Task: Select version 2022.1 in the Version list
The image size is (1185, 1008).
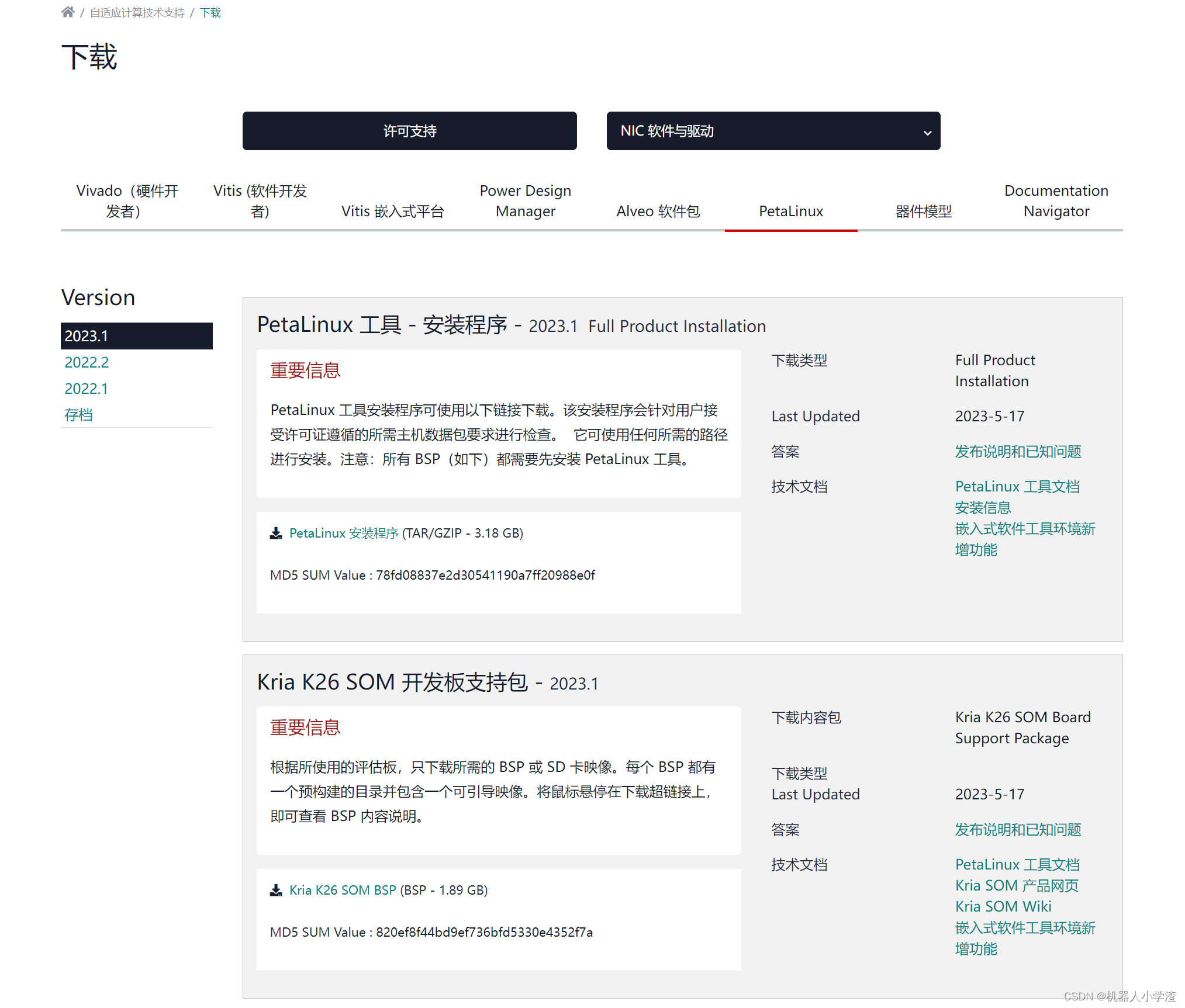Action: (x=86, y=388)
